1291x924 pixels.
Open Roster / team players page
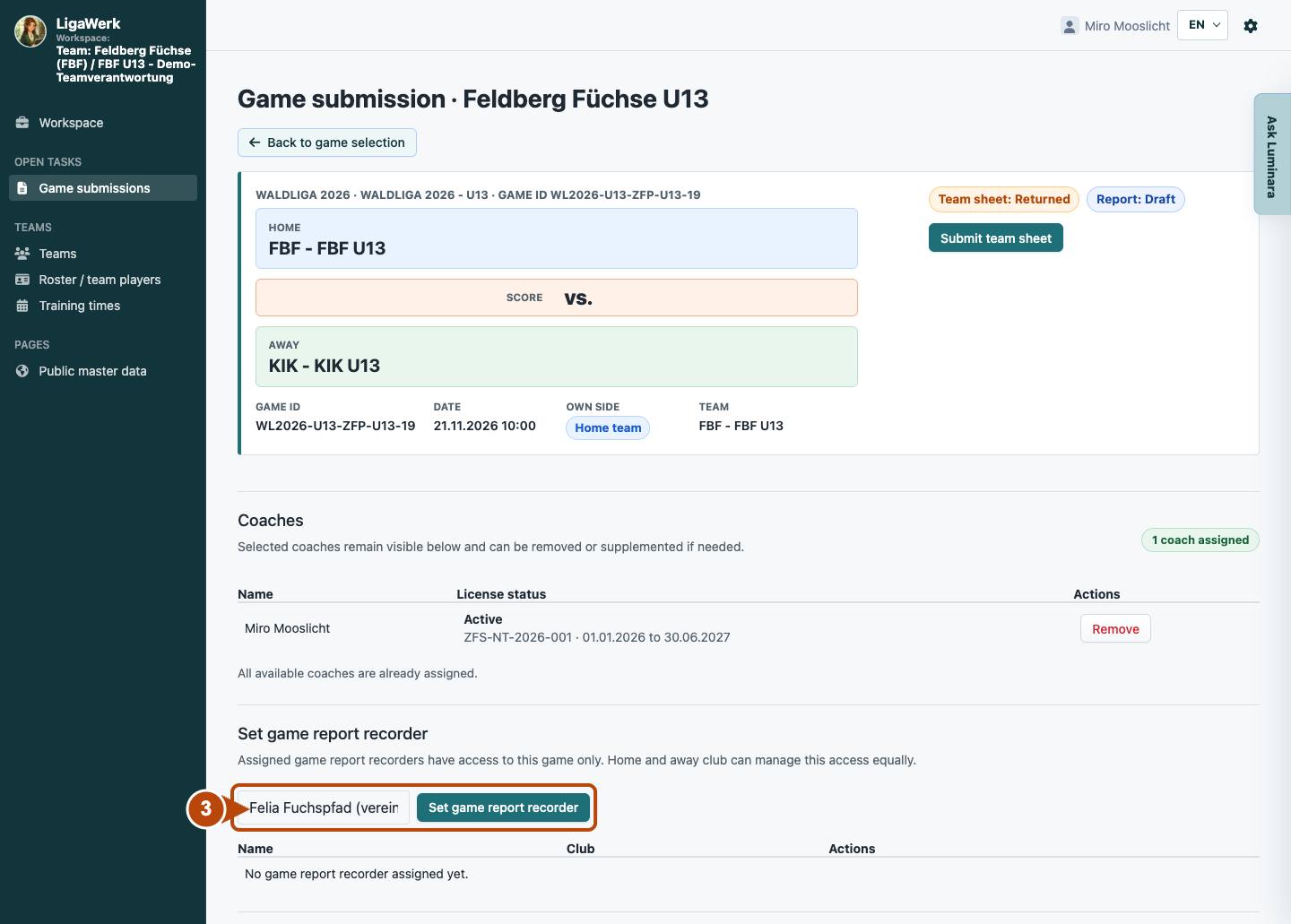click(x=103, y=280)
